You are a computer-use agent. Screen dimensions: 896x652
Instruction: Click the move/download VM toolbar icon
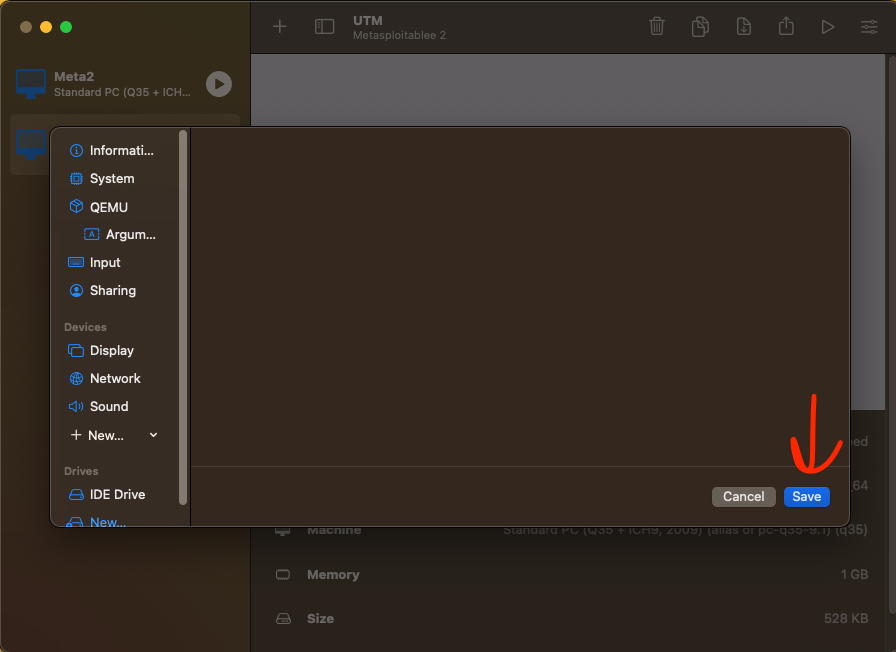click(x=743, y=26)
